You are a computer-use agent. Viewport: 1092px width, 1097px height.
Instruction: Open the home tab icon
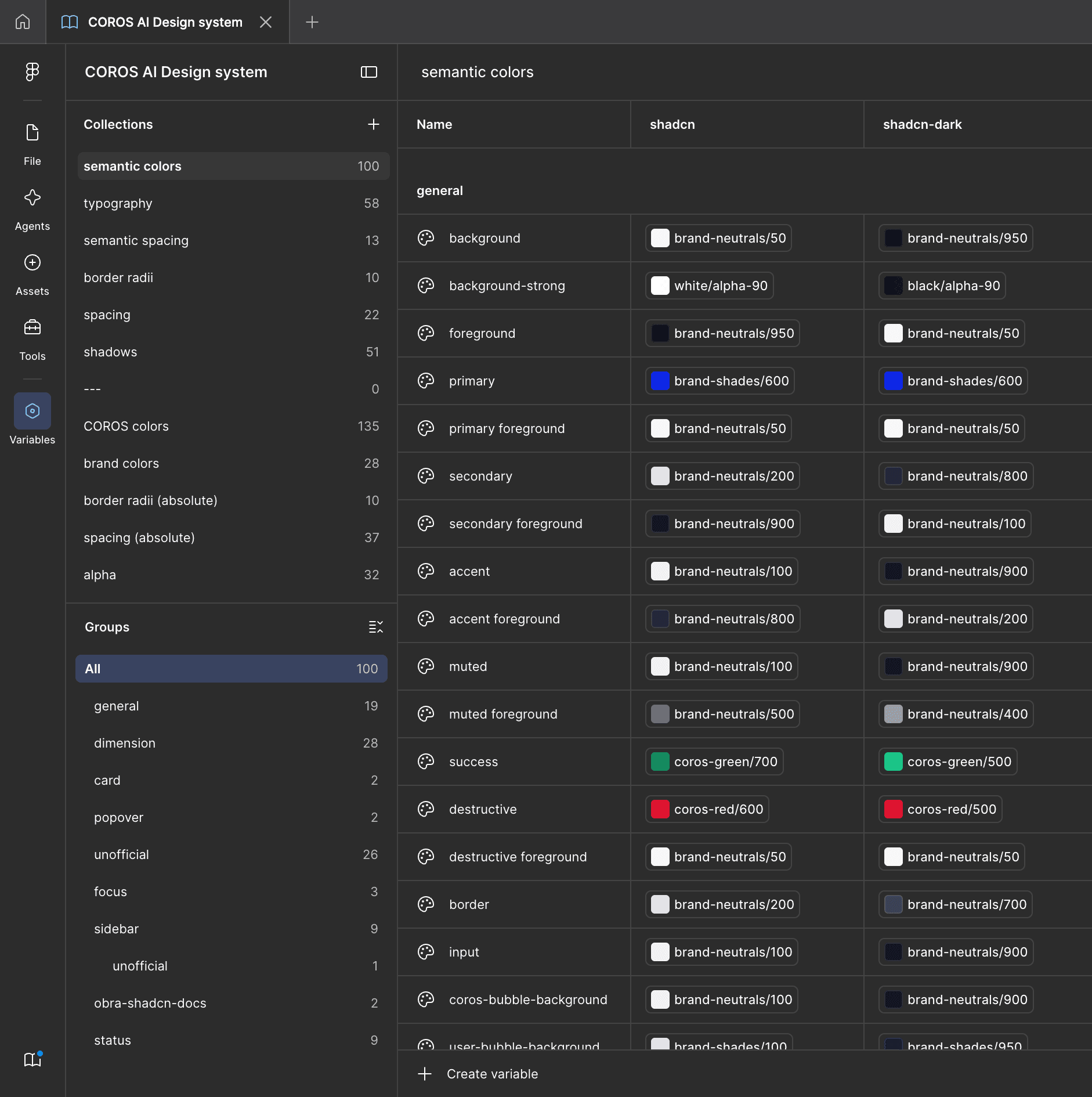[23, 22]
